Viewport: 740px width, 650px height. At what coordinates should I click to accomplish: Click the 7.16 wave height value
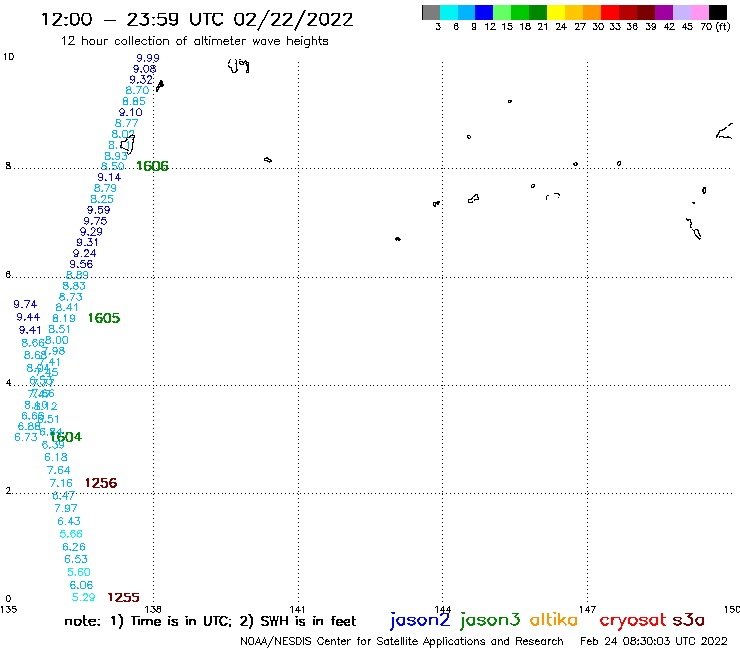(61, 483)
